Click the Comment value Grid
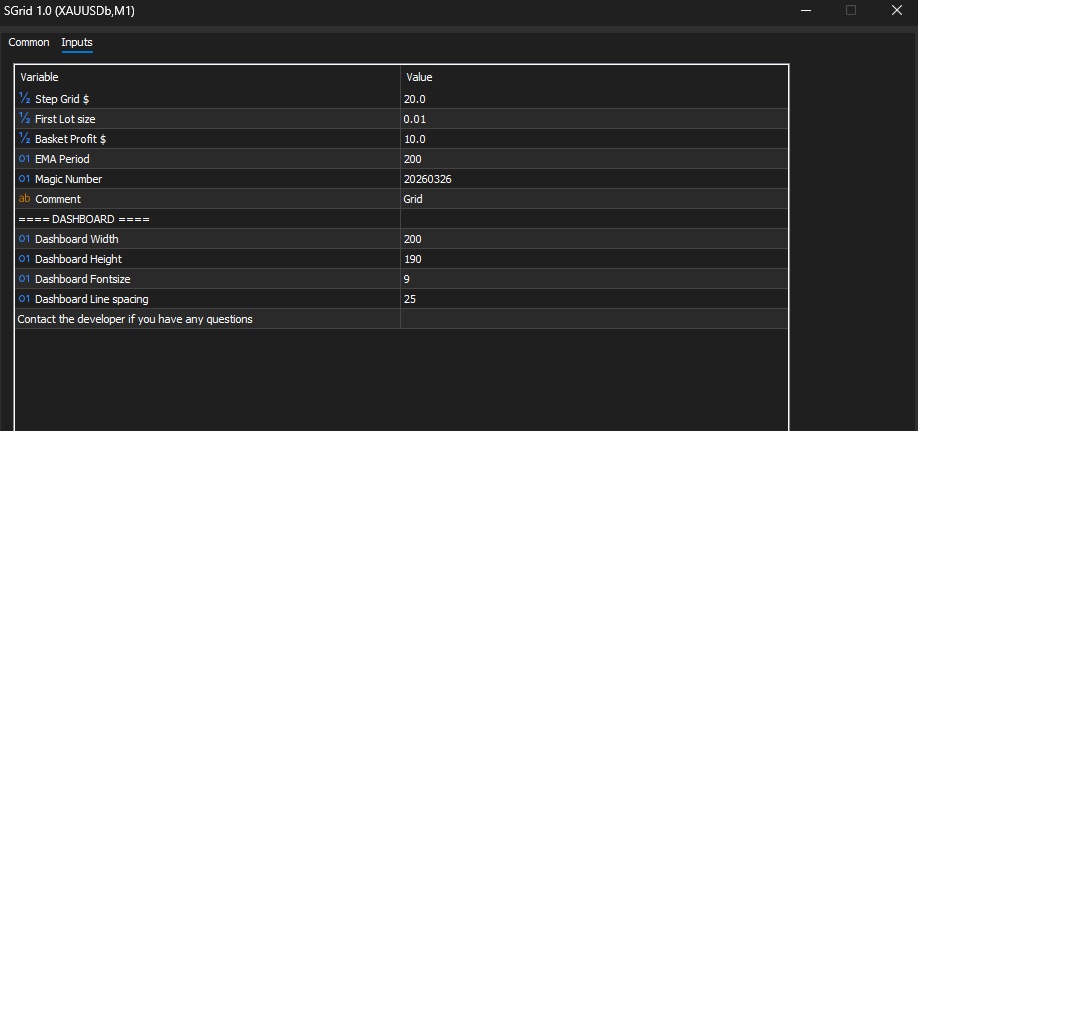The height and width of the screenshot is (1024, 1080). (x=594, y=199)
